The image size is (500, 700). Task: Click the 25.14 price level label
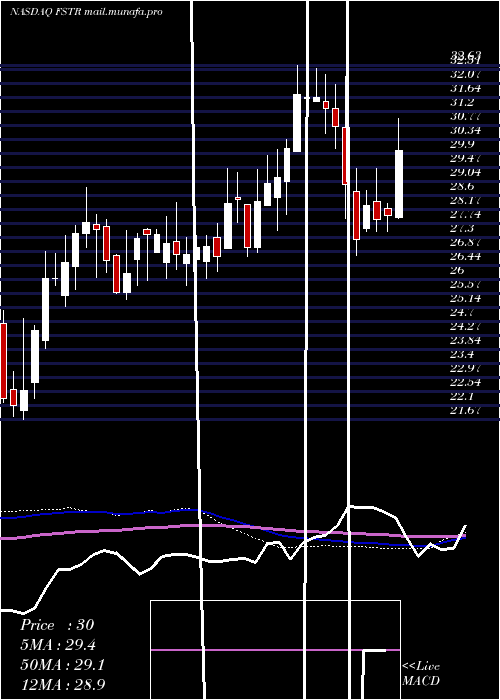pos(465,299)
